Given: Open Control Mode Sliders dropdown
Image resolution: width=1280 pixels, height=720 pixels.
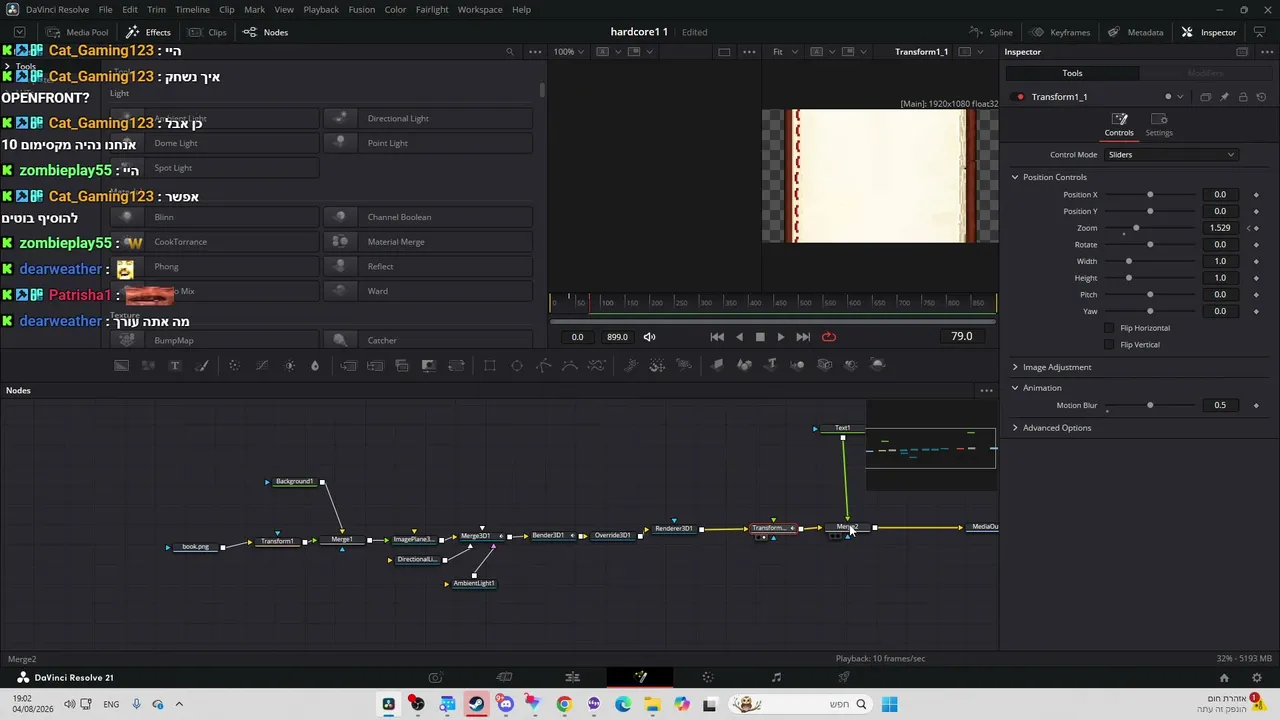Looking at the screenshot, I should tap(1171, 155).
